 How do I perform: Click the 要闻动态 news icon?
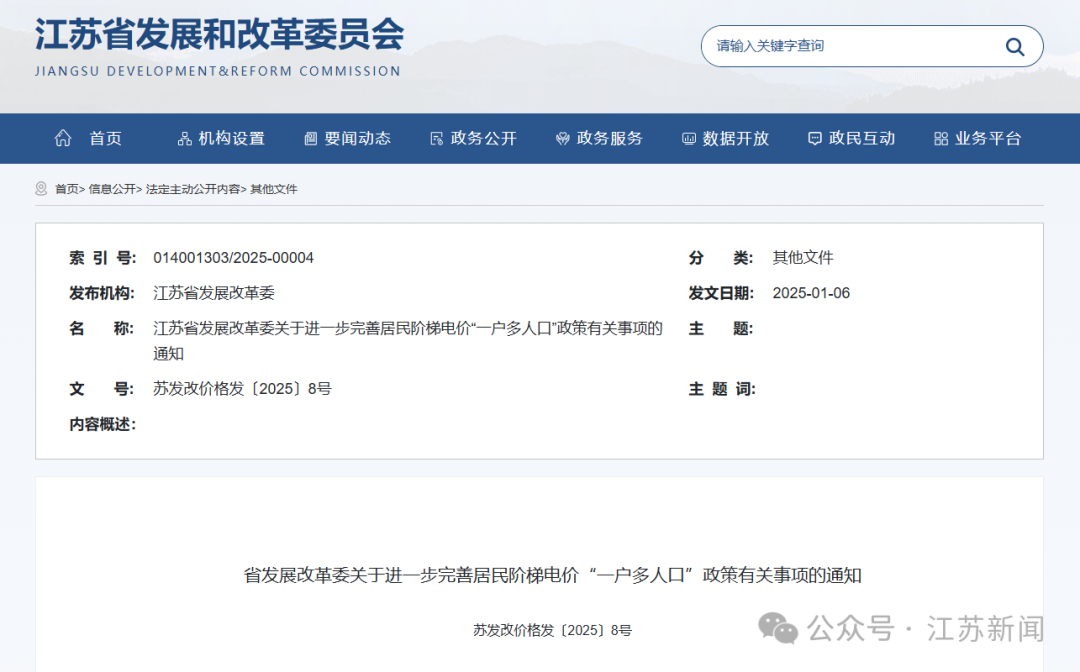click(310, 139)
